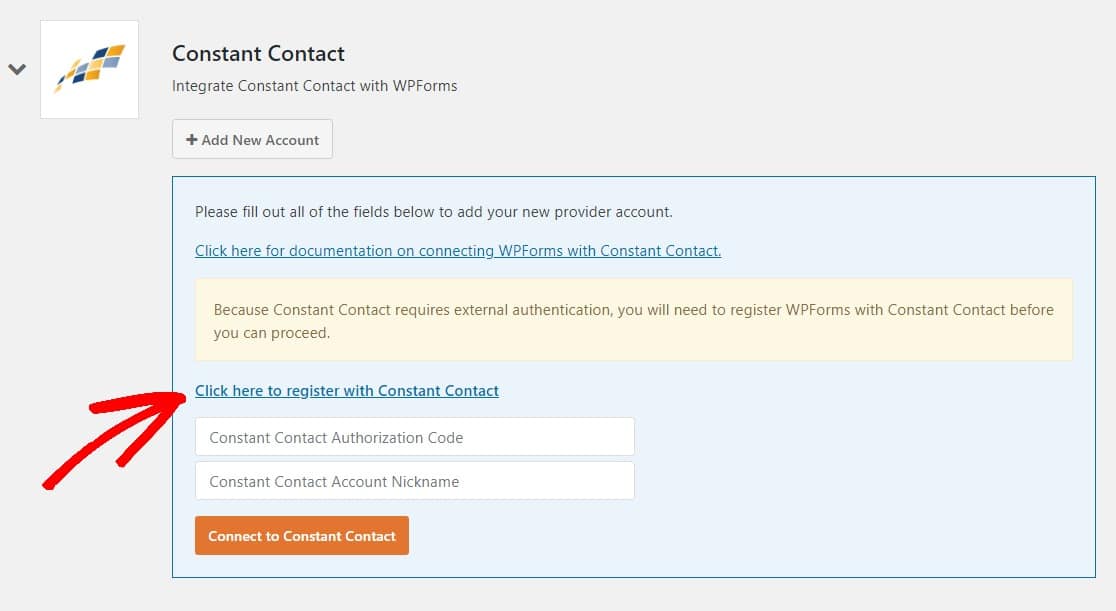The image size is (1116, 611).
Task: Open the WPForms documentation link
Action: [458, 251]
